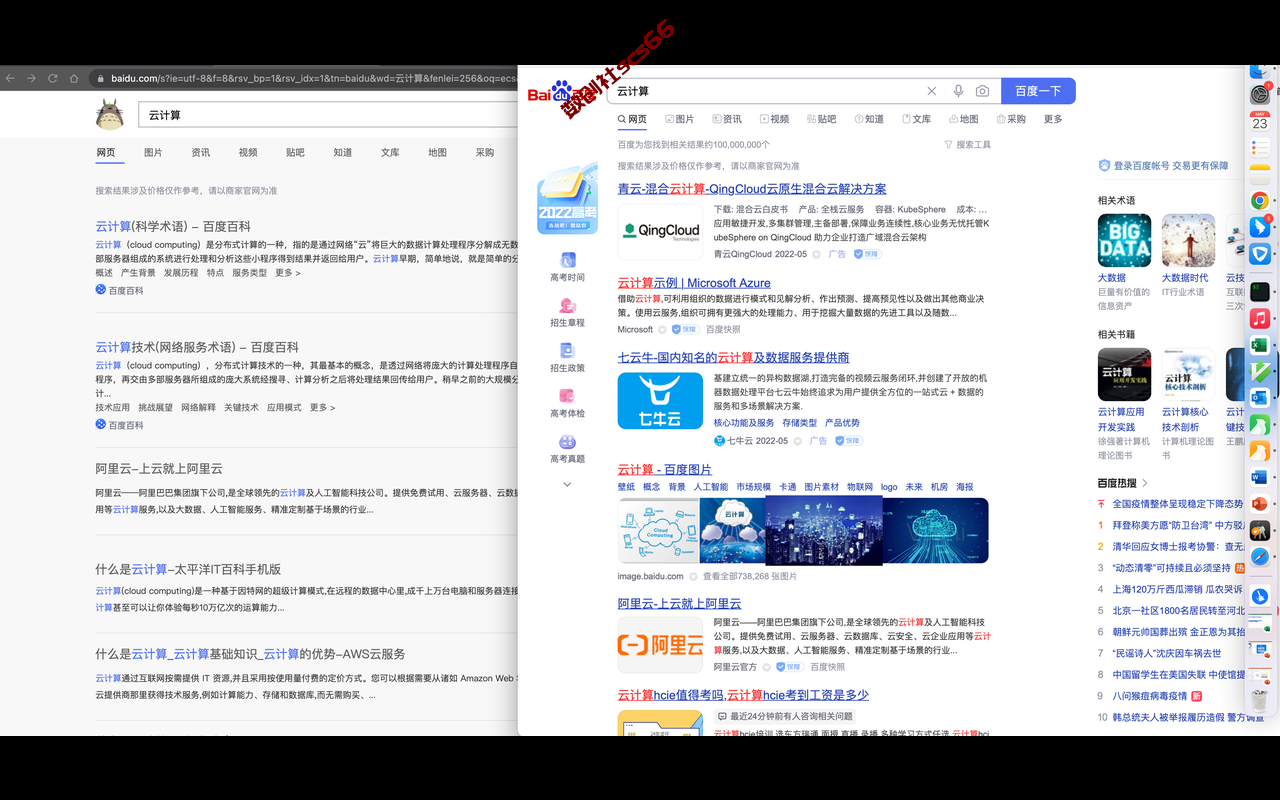Open 云计算示例 Microsoft Azure link

[x=694, y=283]
